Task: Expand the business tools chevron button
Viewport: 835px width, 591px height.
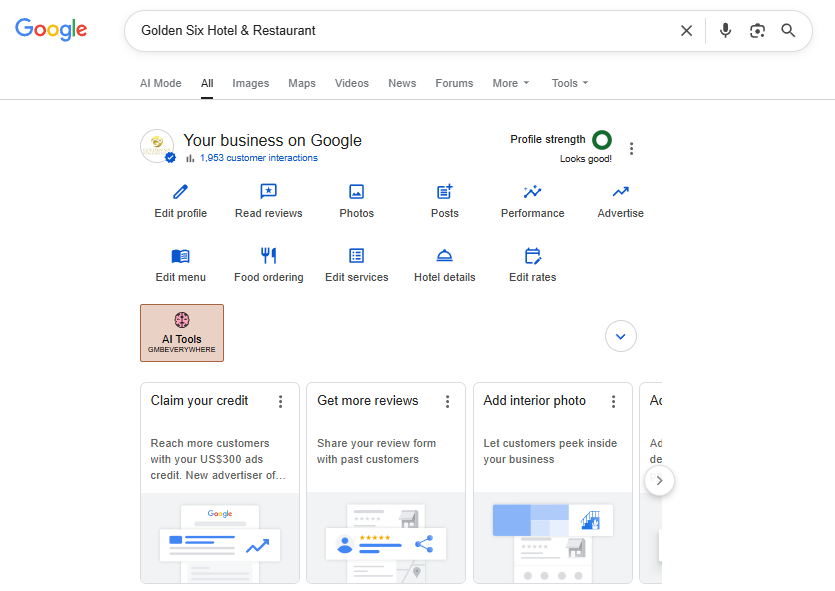Action: [x=621, y=336]
